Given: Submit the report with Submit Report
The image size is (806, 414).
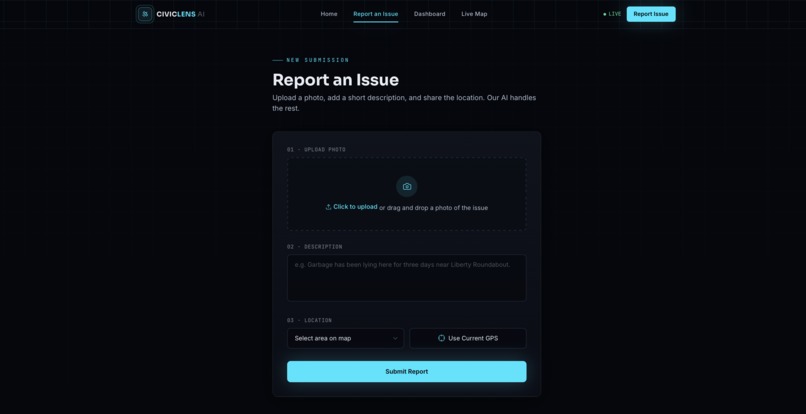Looking at the screenshot, I should tap(407, 371).
